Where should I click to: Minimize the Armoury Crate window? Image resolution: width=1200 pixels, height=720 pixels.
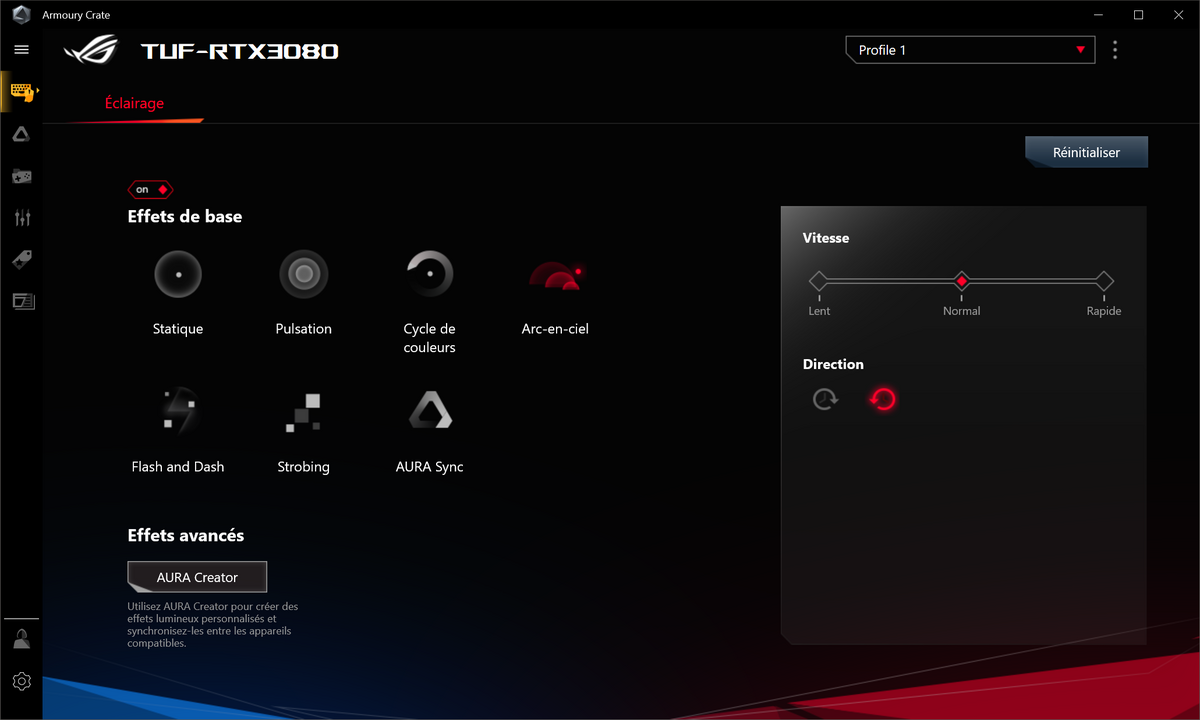pos(1097,15)
